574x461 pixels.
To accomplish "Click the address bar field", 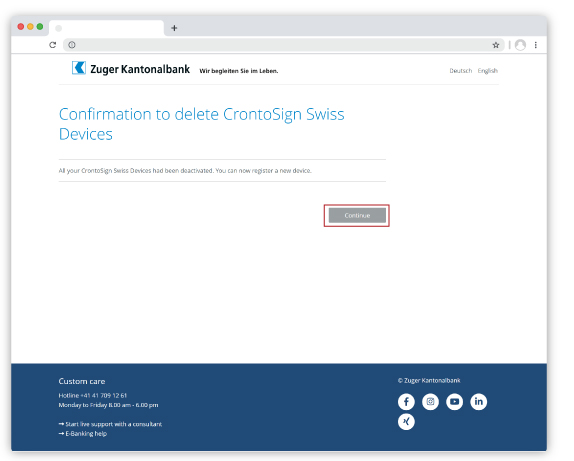I will tap(284, 45).
